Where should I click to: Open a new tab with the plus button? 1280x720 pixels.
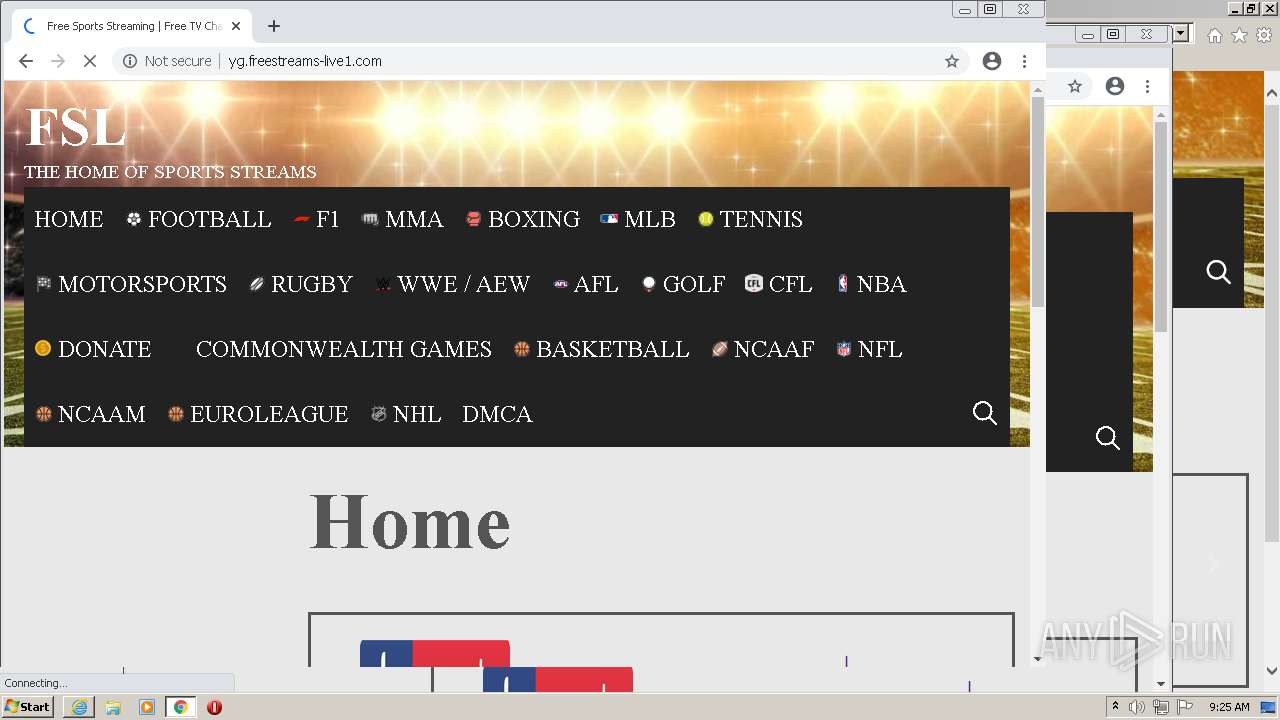274,26
